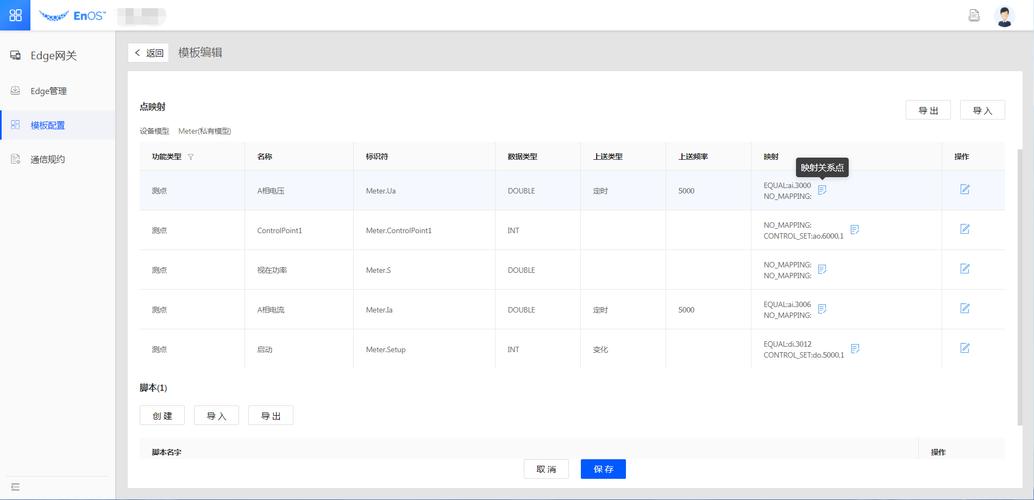
Task: Select the Edge管理 menu item
Action: tap(57, 91)
